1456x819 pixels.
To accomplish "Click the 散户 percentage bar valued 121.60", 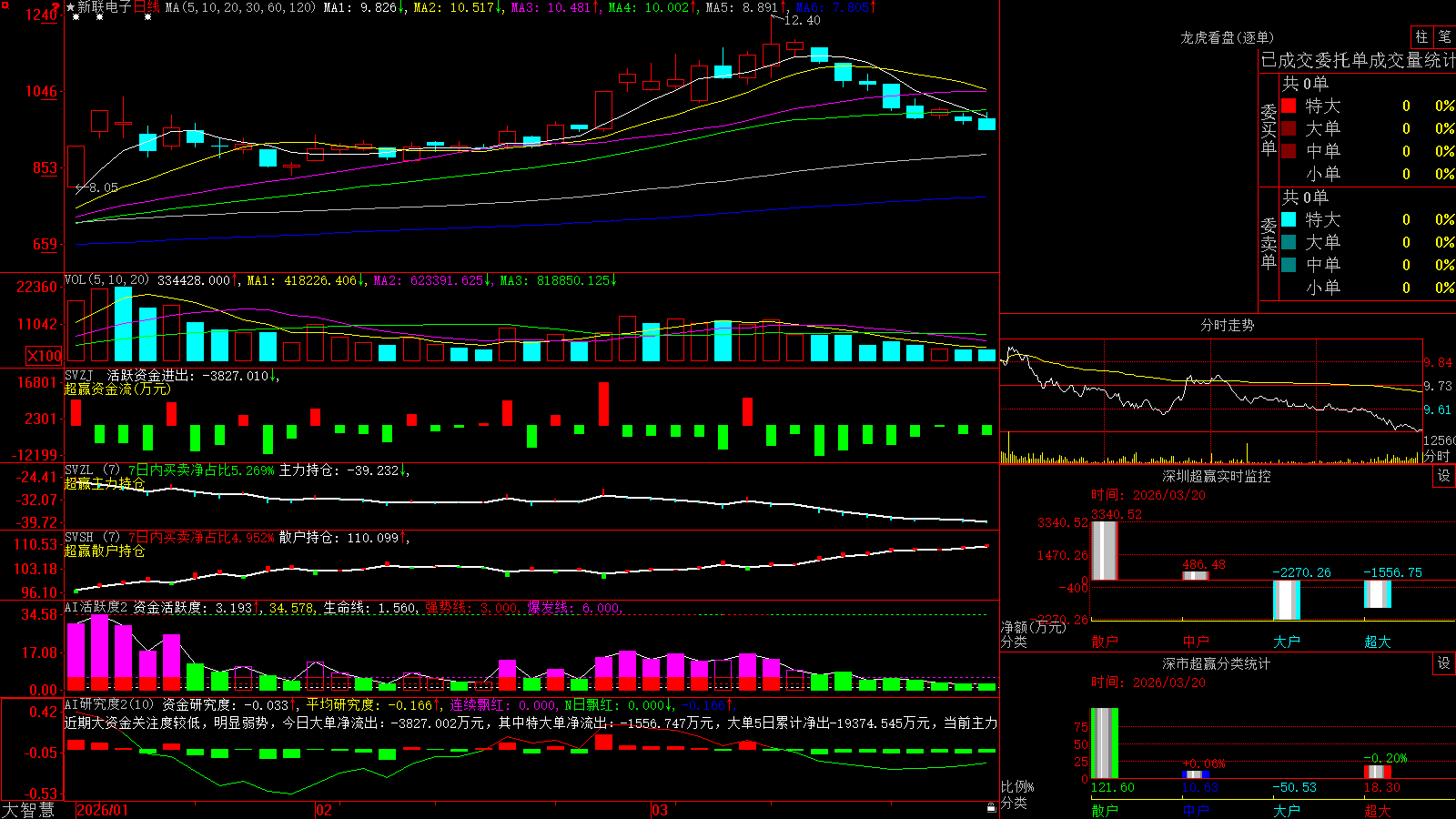I will tap(1105, 743).
